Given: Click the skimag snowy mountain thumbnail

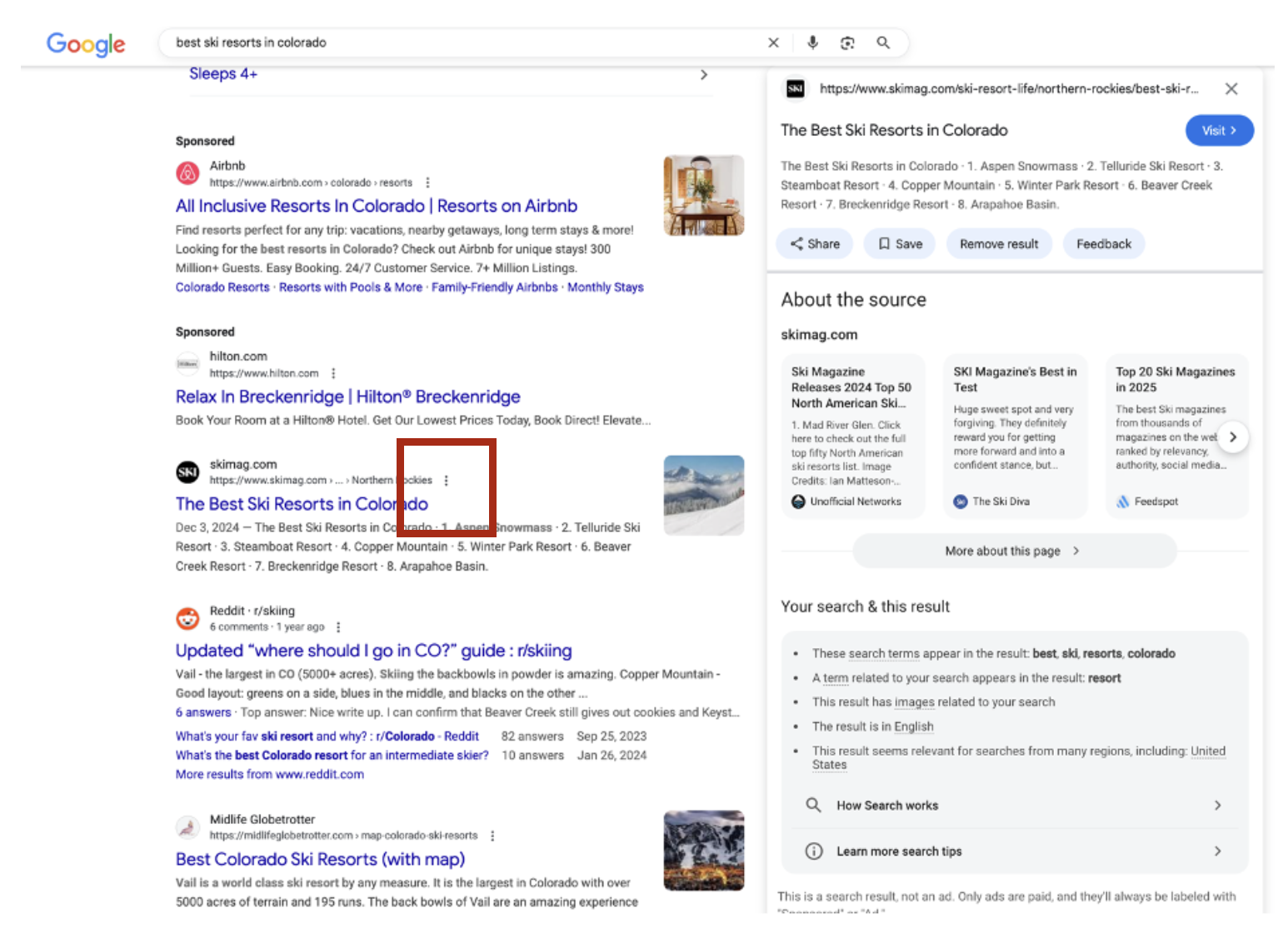Looking at the screenshot, I should pos(704,495).
